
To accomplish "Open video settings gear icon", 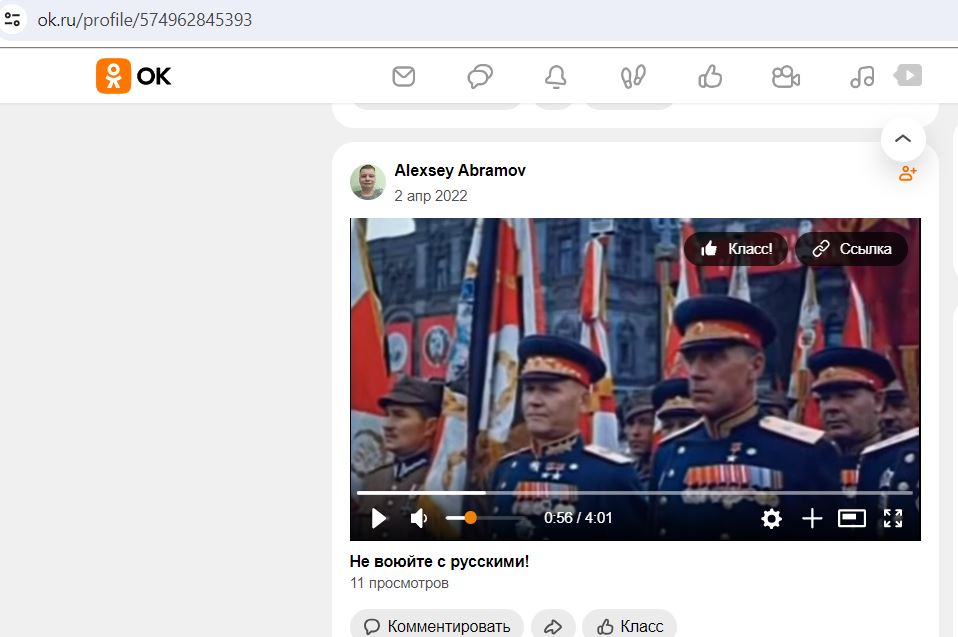I will [772, 519].
